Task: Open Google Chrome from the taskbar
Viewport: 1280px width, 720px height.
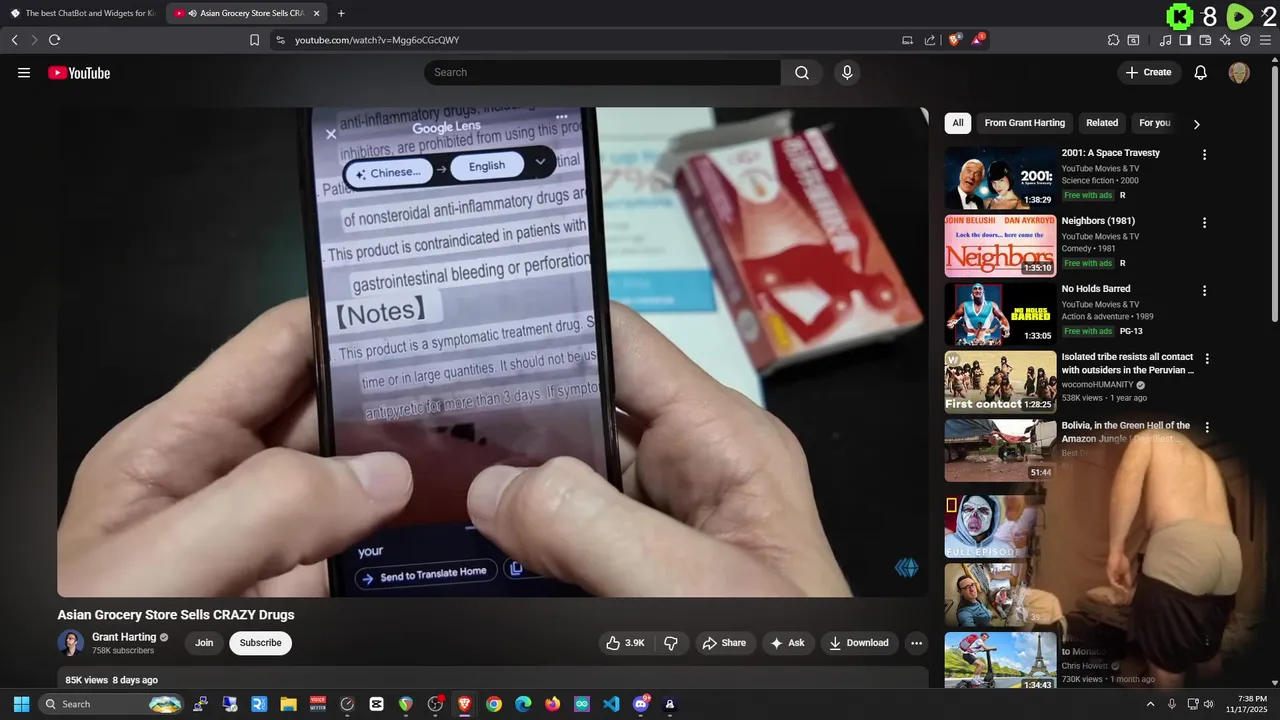Action: tap(494, 704)
